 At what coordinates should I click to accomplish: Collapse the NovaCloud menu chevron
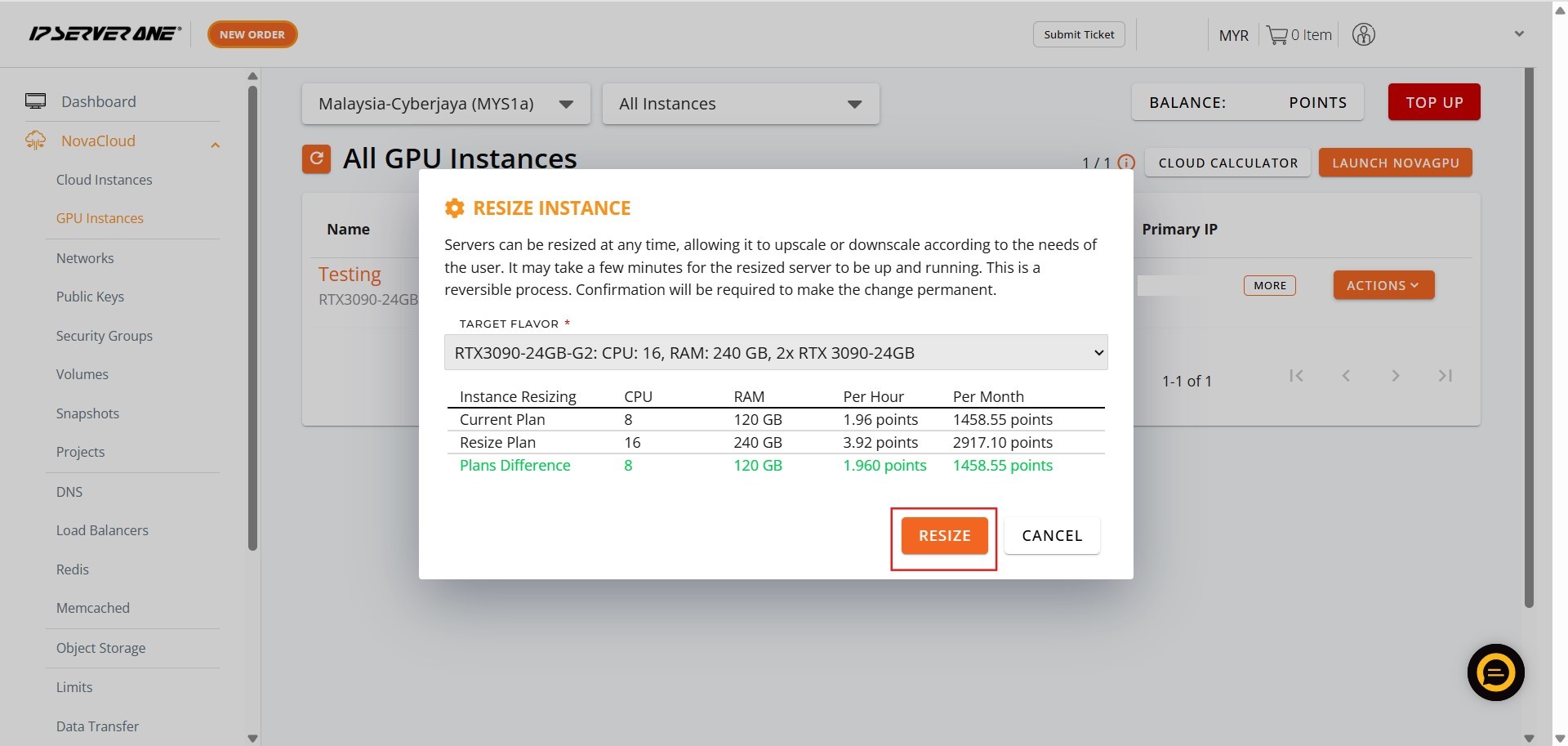pyautogui.click(x=216, y=145)
